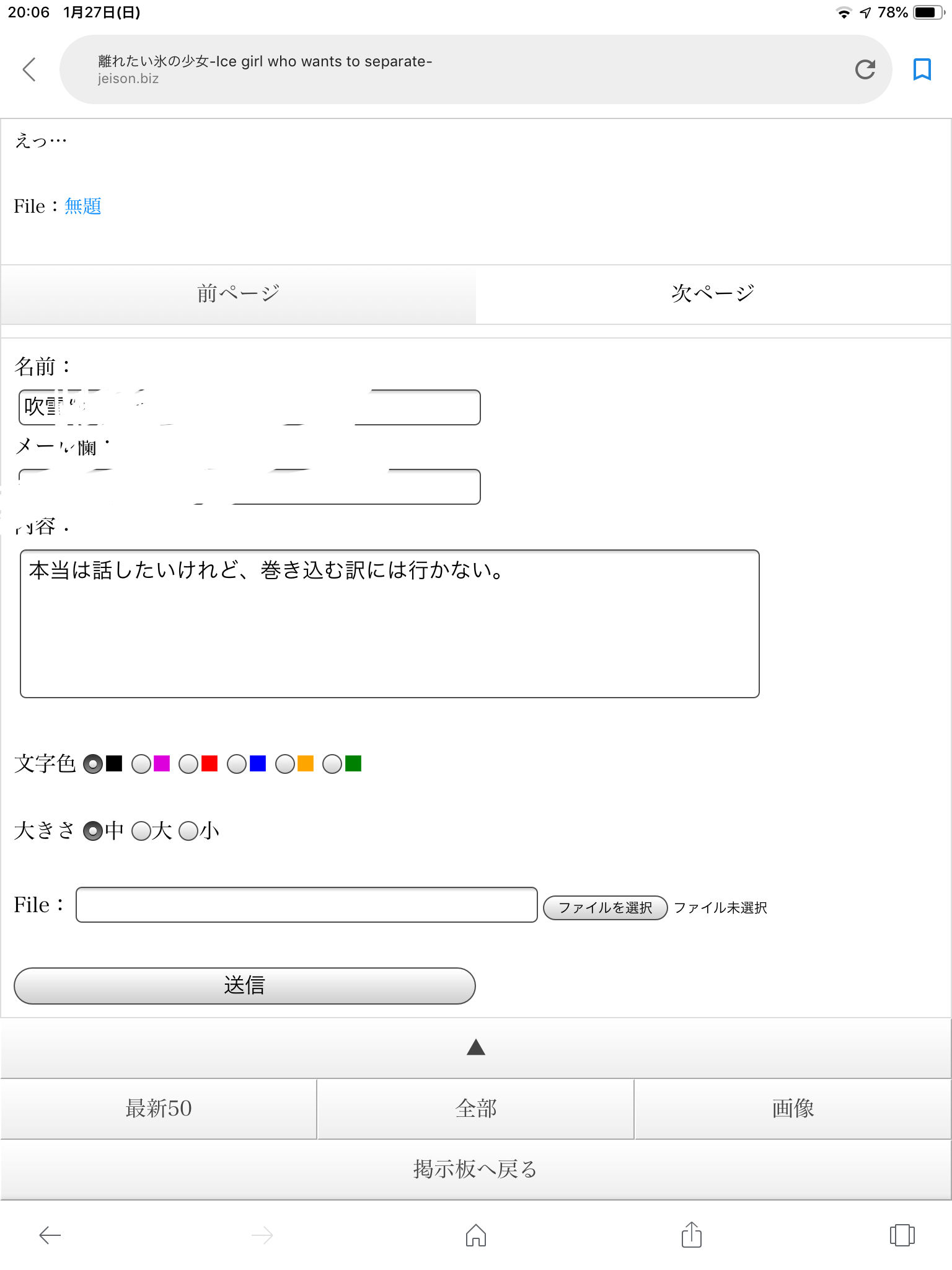Image resolution: width=952 pixels, height=1270 pixels.
Task: Reload the page with refresh icon
Action: pyautogui.click(x=865, y=69)
